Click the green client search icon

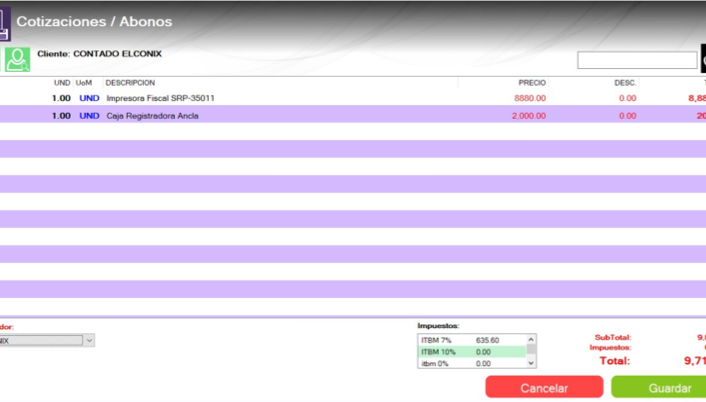coord(18,59)
